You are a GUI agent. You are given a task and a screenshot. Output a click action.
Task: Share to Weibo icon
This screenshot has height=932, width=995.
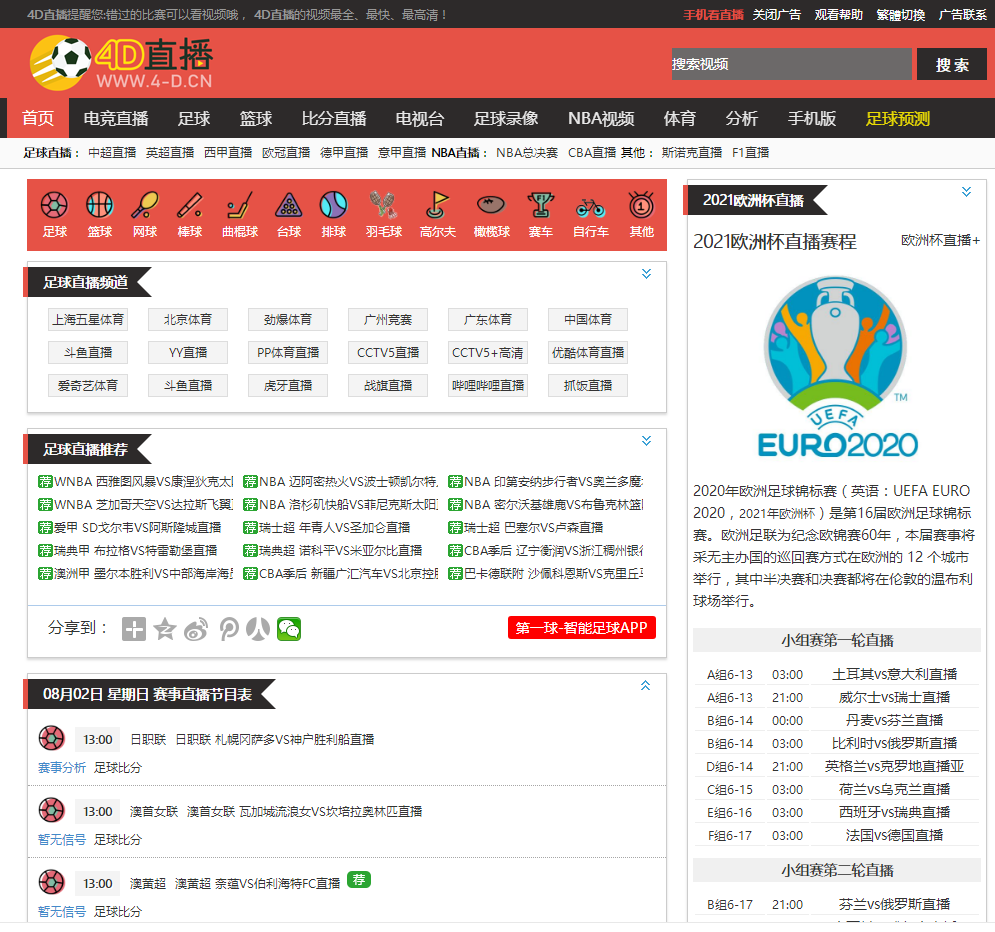click(196, 629)
